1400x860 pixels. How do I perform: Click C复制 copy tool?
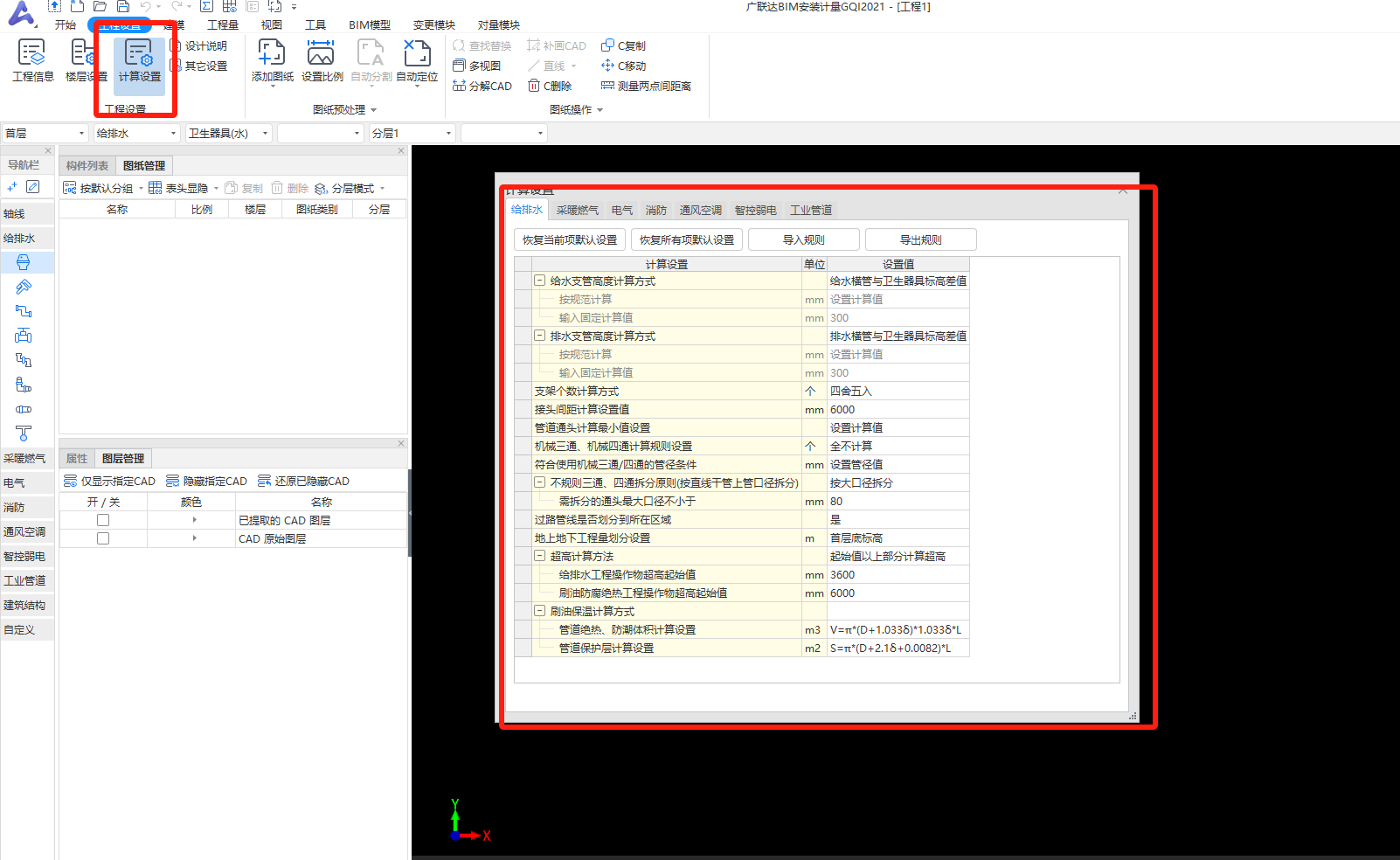click(623, 45)
